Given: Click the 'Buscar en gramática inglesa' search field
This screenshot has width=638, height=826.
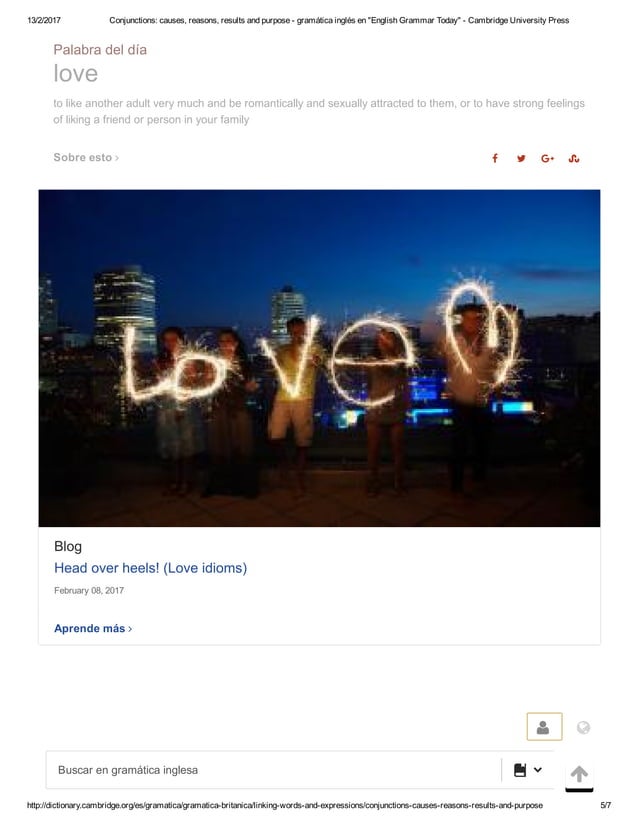Looking at the screenshot, I should (x=273, y=770).
